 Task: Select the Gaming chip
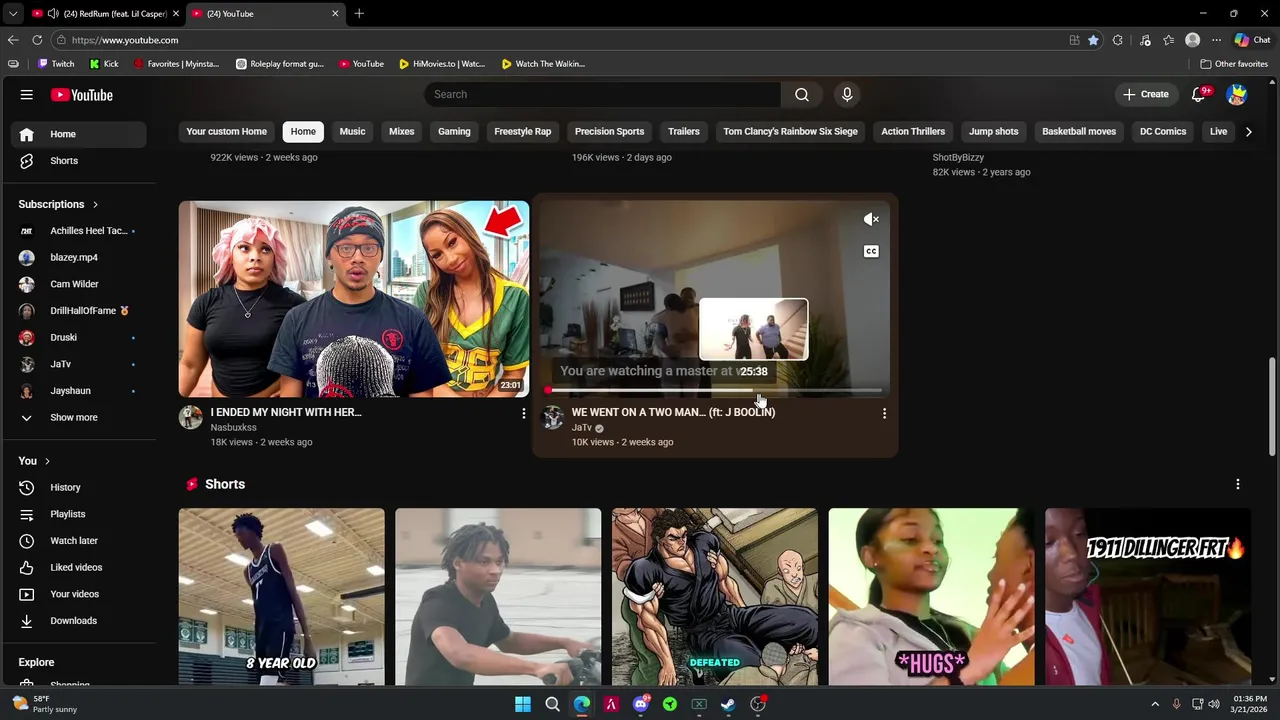[454, 132]
